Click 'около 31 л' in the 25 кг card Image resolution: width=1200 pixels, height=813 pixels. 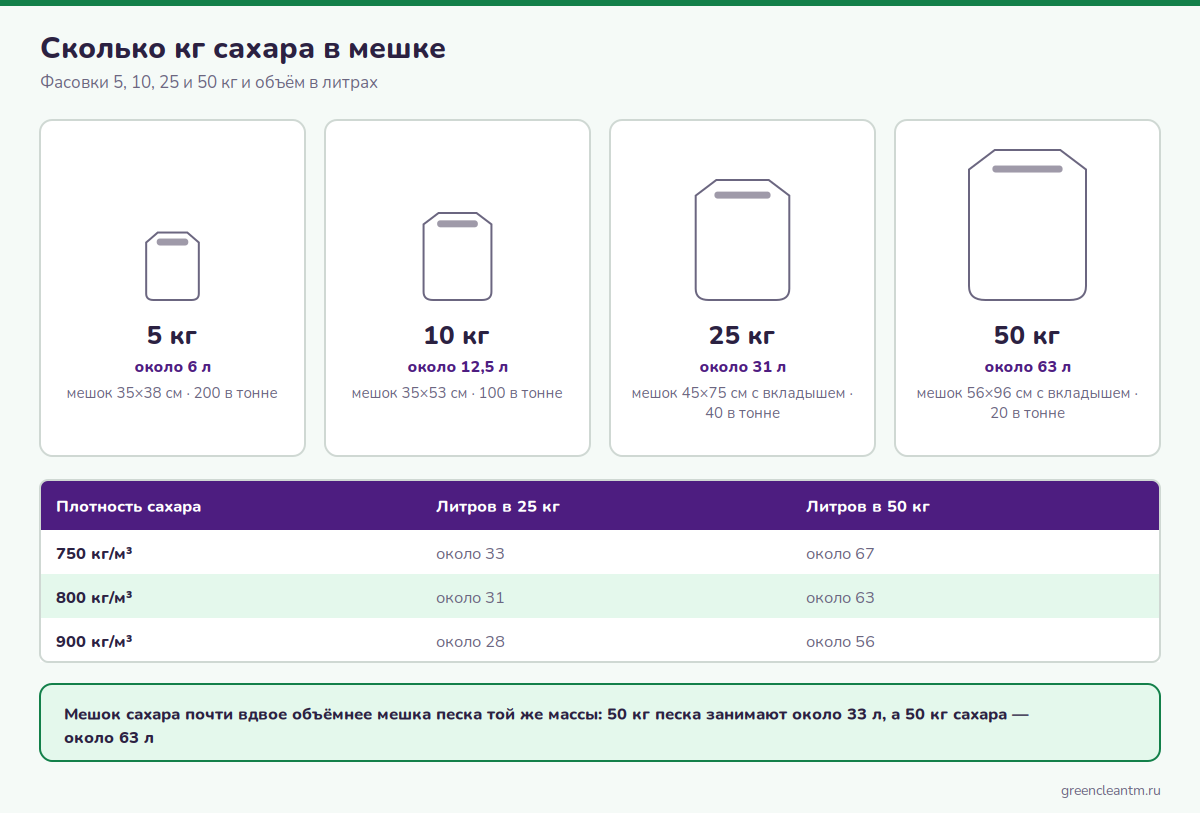coord(742,367)
